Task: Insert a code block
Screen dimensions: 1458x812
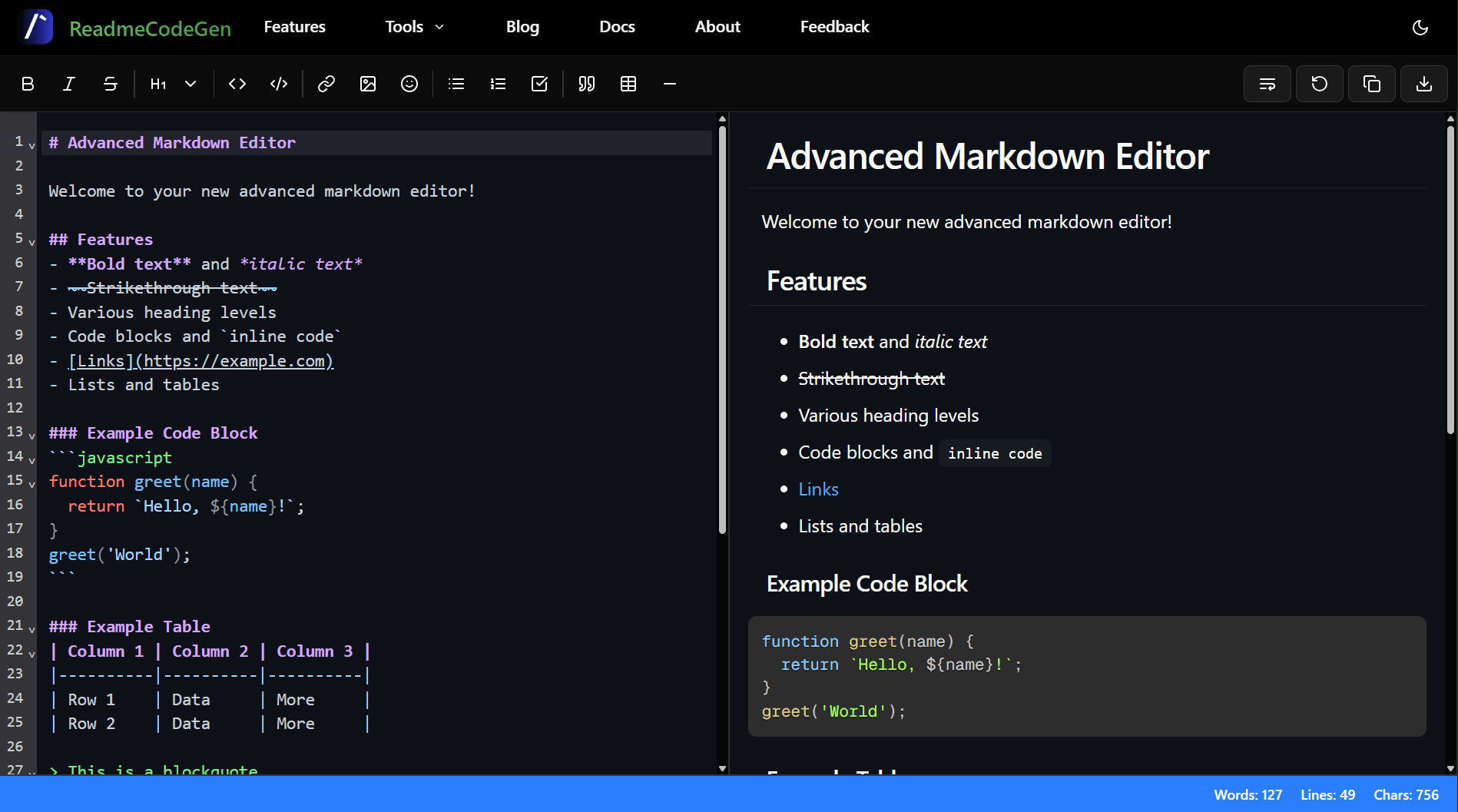Action: (278, 84)
